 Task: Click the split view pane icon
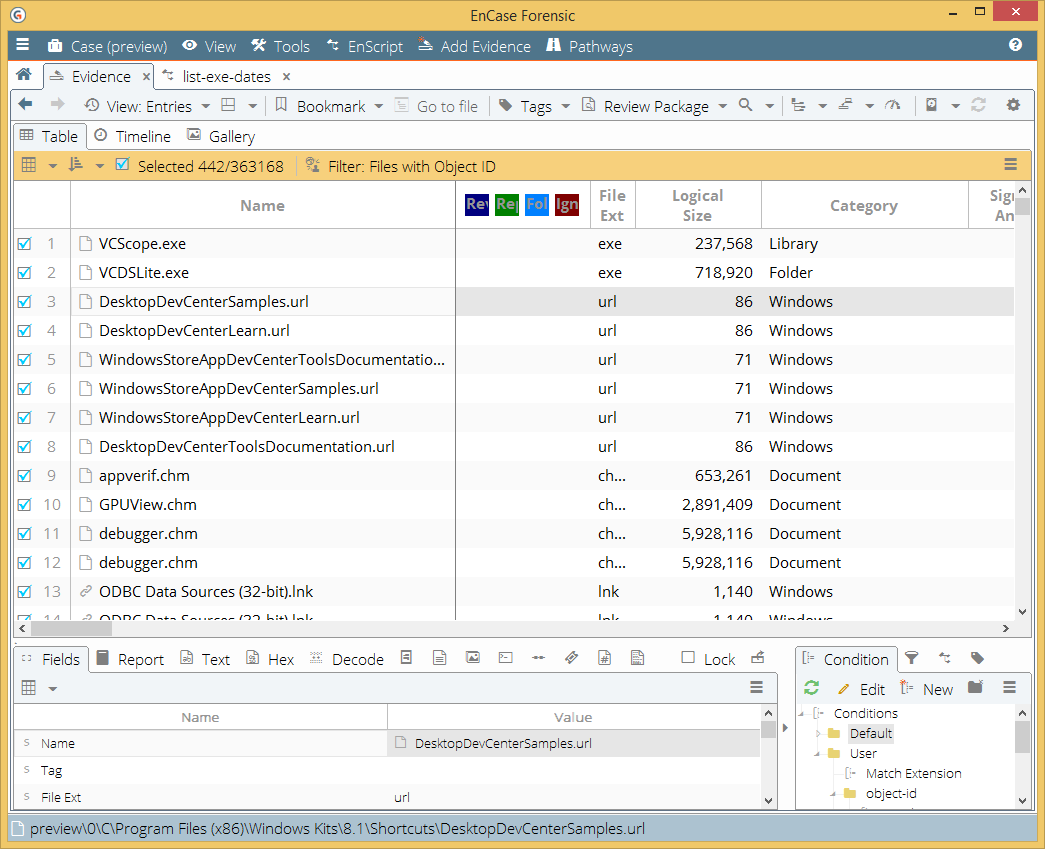(229, 105)
